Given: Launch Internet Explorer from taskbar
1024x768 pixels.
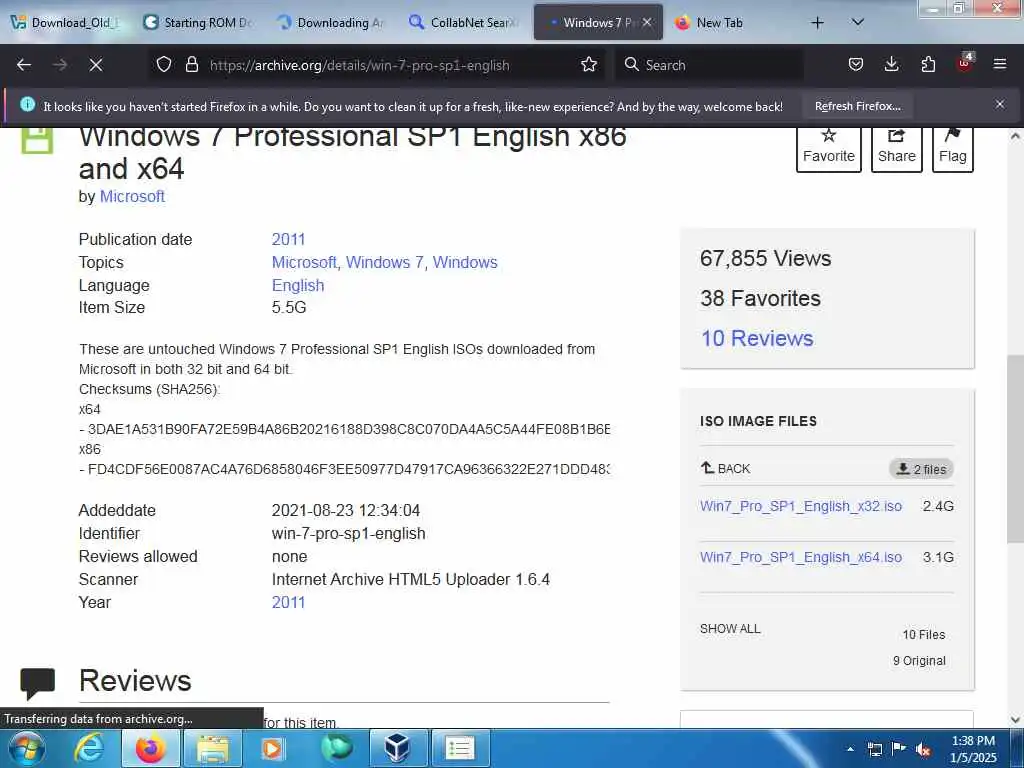Looking at the screenshot, I should pos(89,748).
